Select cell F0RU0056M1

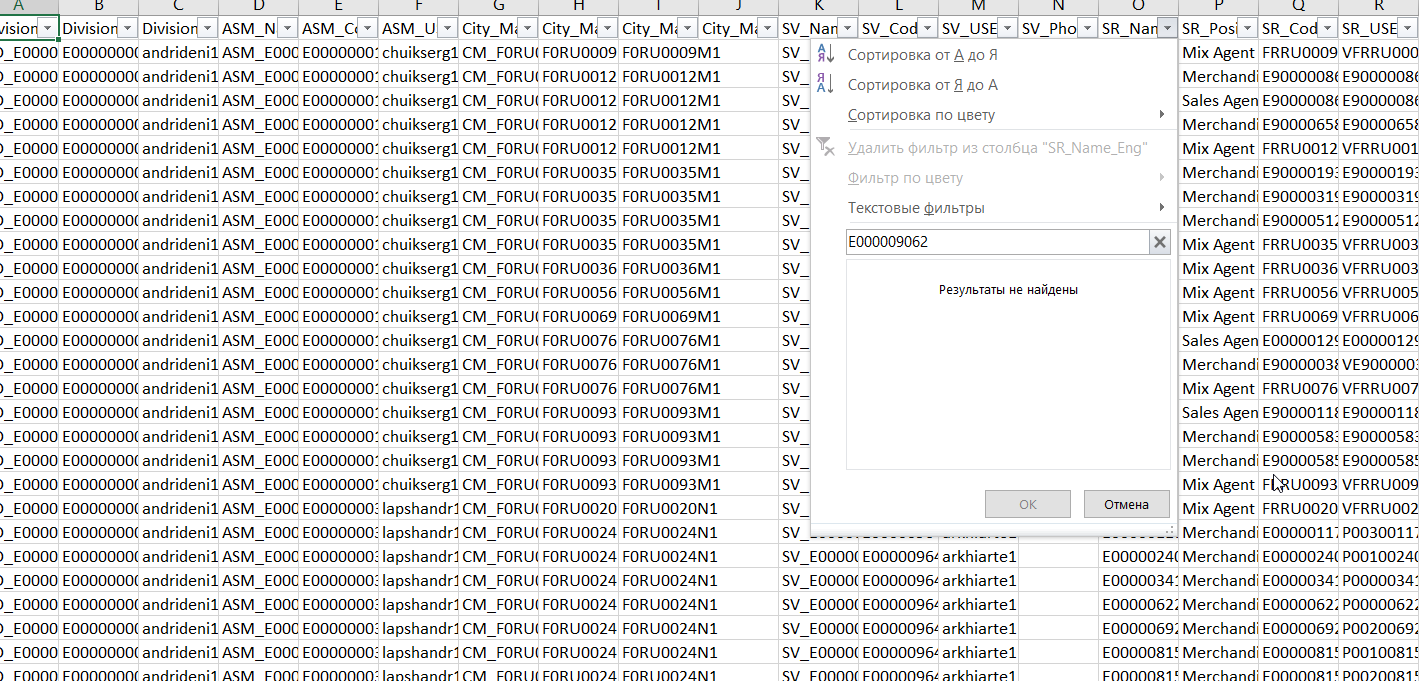[659, 292]
